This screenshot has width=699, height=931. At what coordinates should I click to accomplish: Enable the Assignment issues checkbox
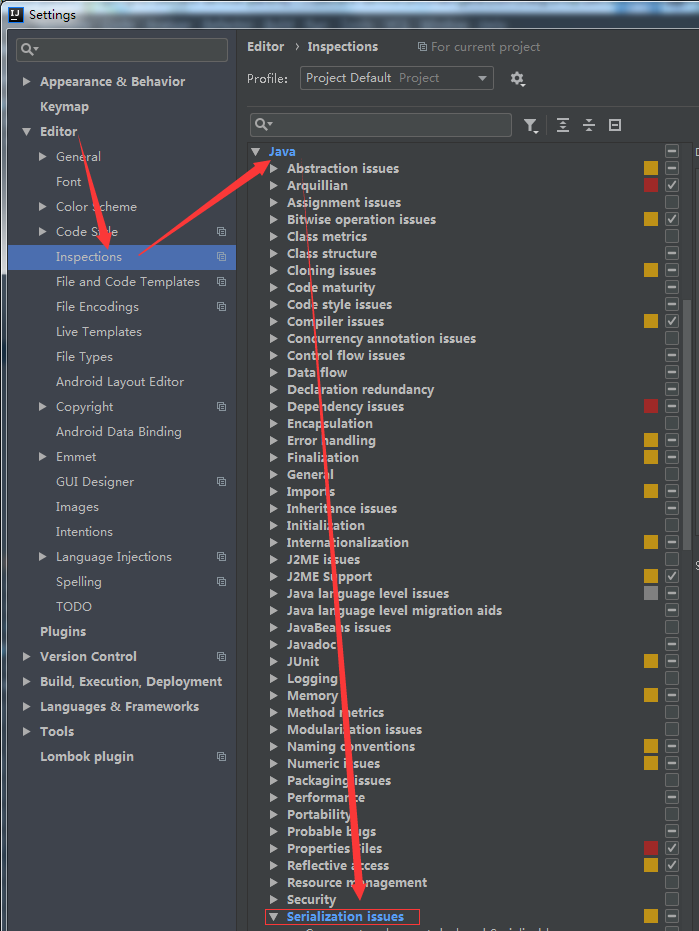(x=672, y=202)
